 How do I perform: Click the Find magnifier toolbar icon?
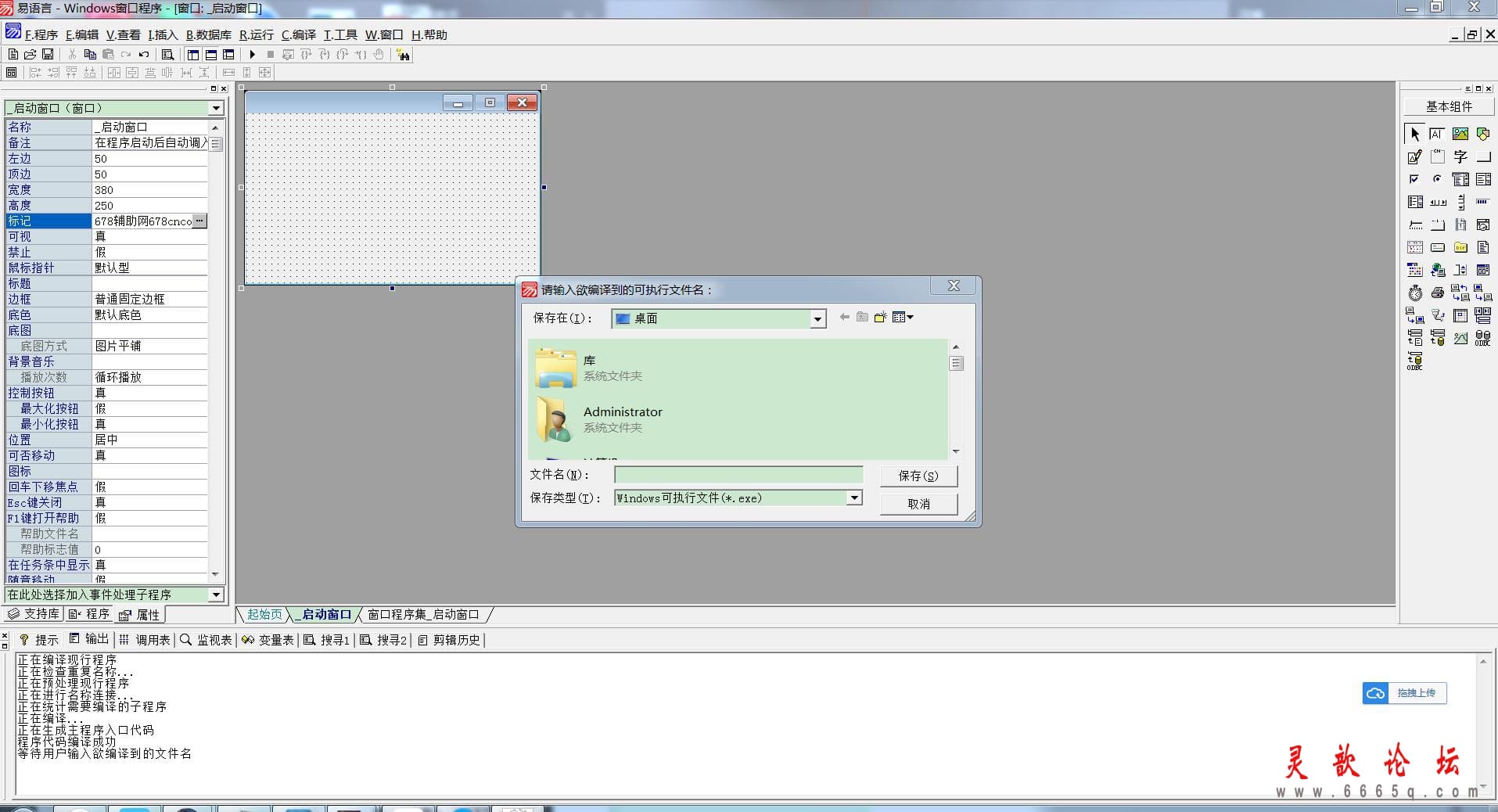pos(167,55)
